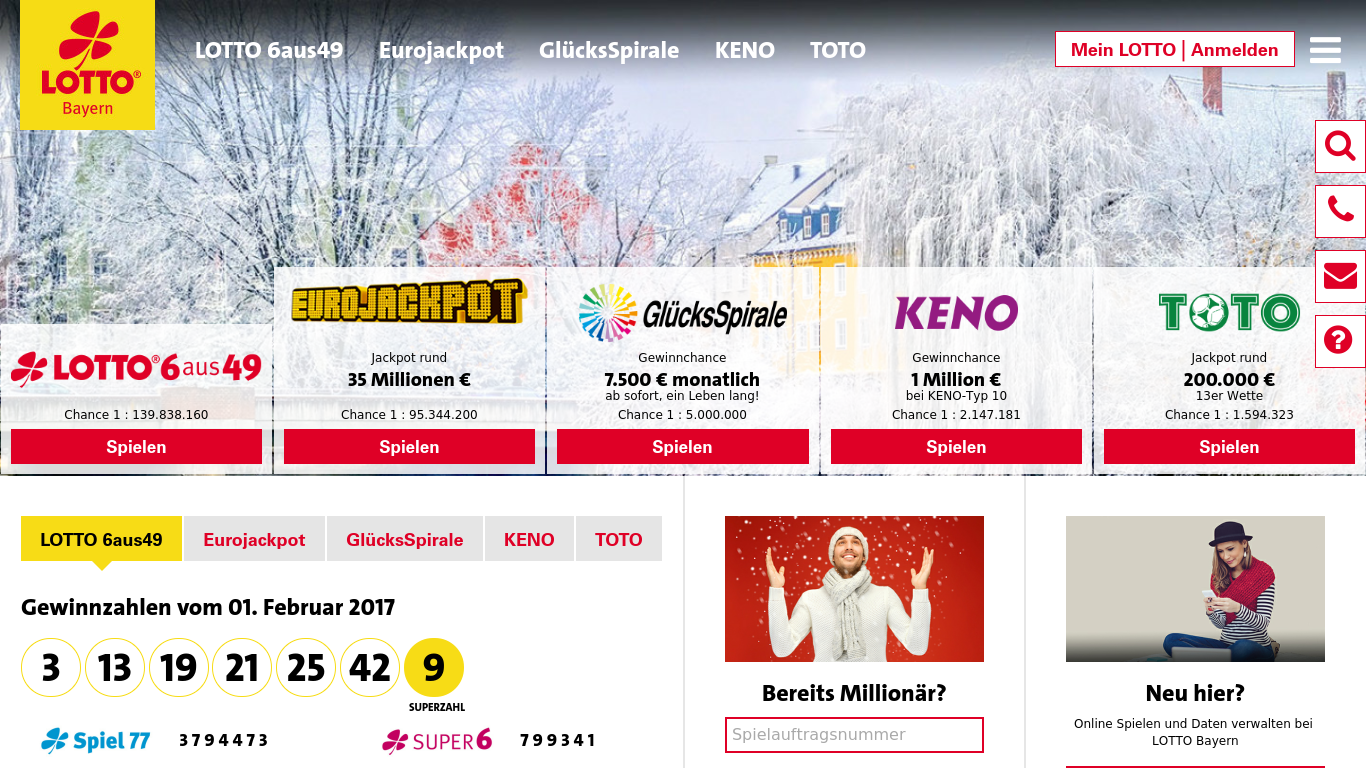Viewport: 1366px width, 768px height.
Task: Click the GlücksSpirale logo
Action: 683,313
